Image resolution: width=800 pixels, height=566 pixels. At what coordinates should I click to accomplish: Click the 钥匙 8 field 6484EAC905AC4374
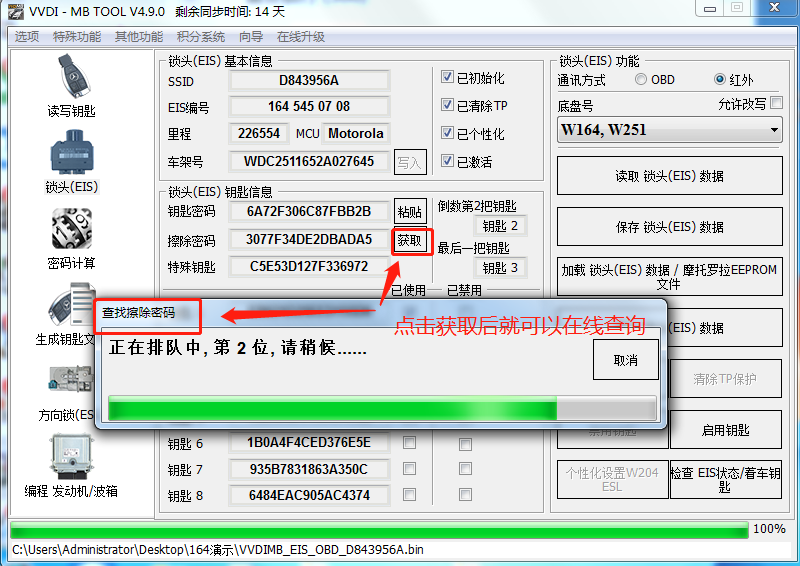pyautogui.click(x=309, y=495)
